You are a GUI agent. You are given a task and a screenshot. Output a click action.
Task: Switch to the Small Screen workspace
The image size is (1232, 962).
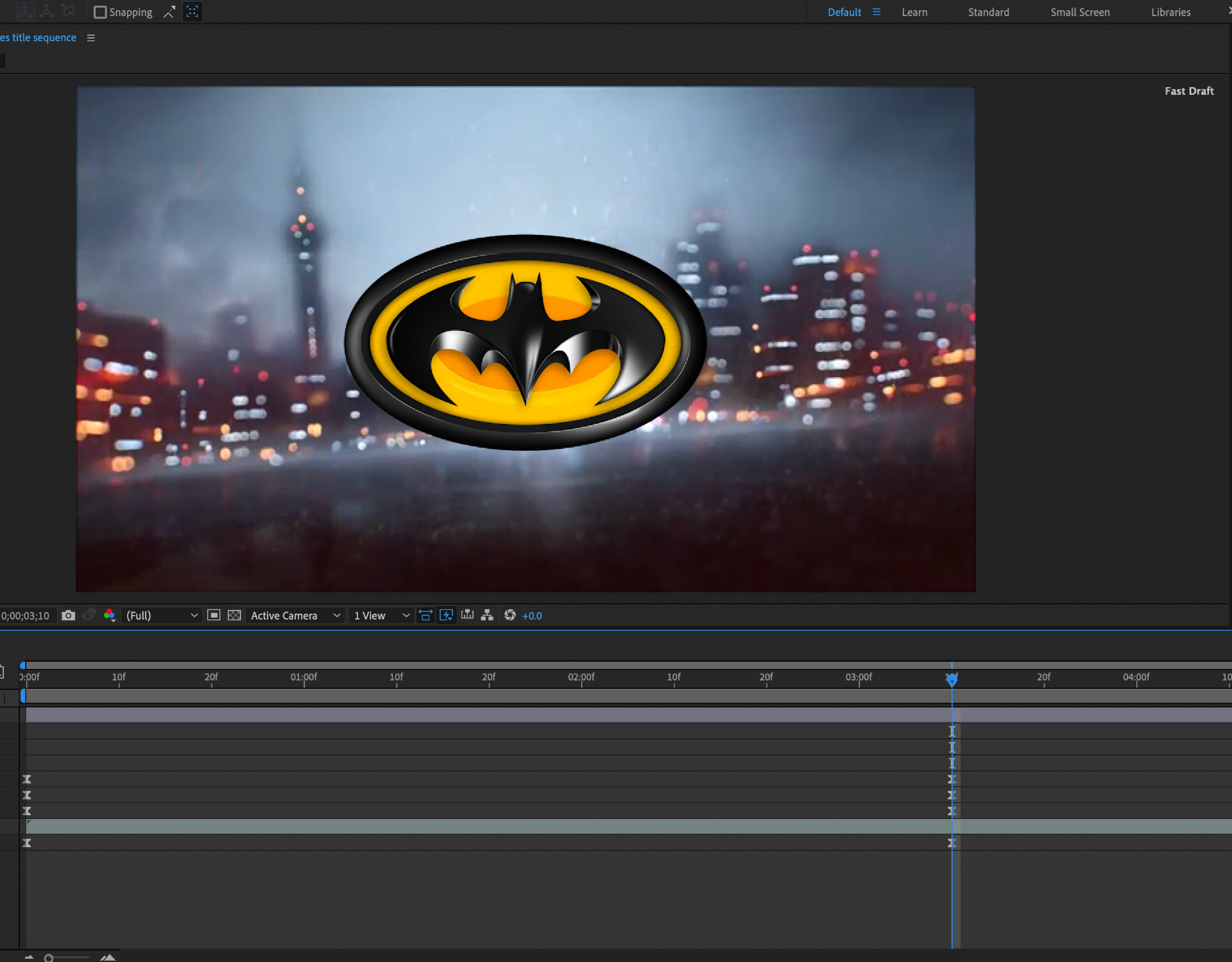1080,12
